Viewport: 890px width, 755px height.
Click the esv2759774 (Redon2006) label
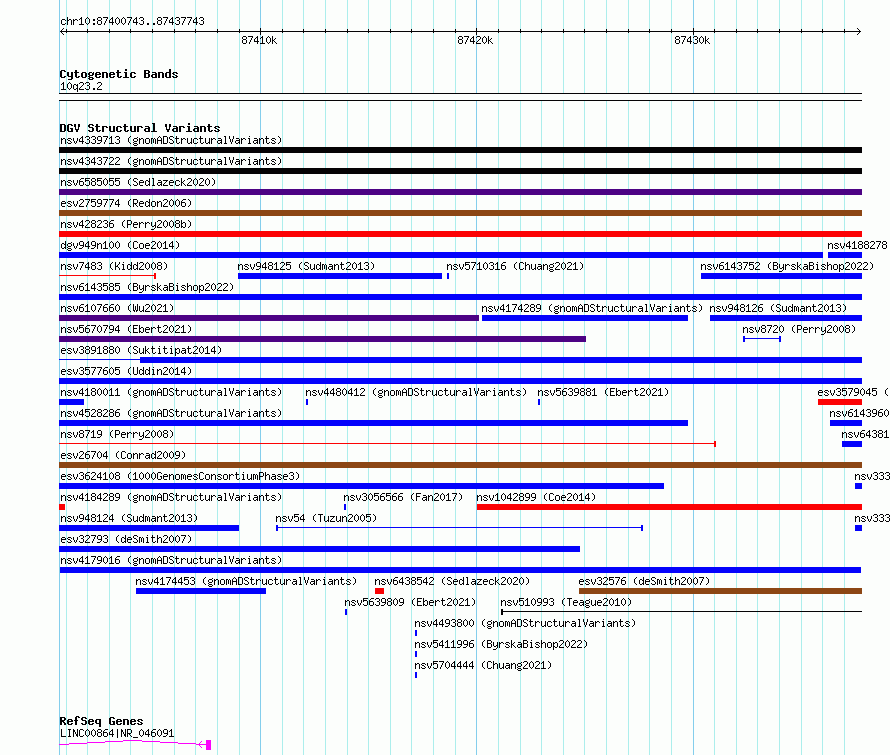126,203
